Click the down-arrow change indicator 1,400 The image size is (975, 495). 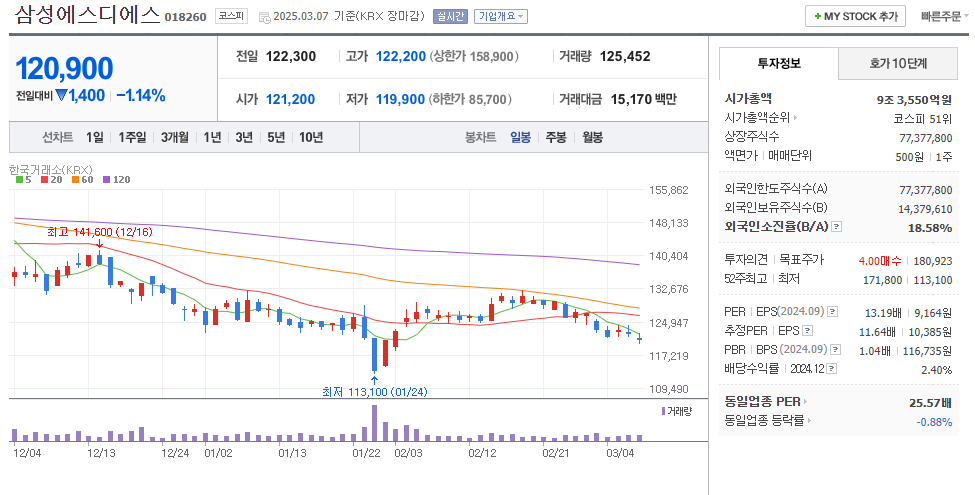point(80,96)
